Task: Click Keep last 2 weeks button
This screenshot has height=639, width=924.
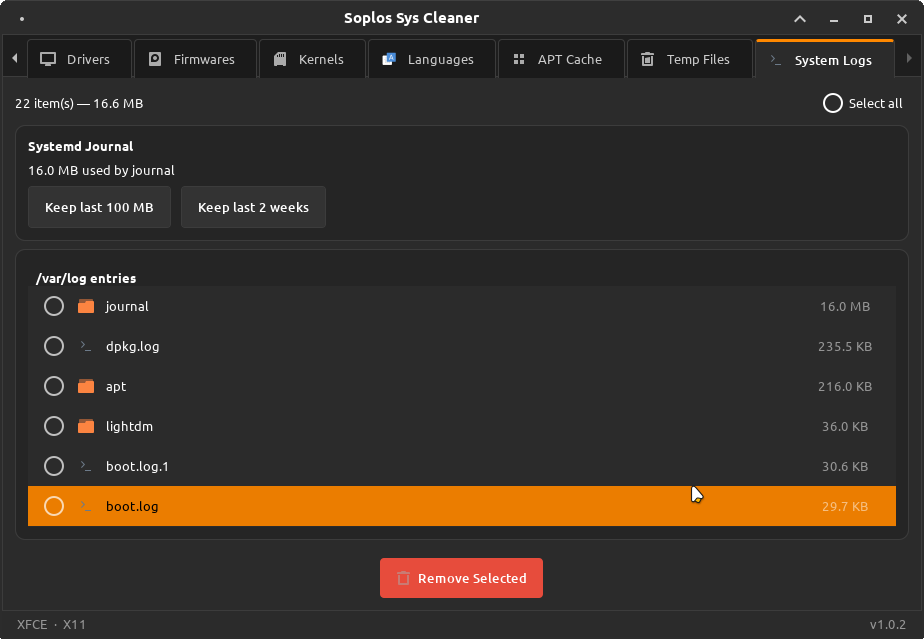Action: pos(253,207)
